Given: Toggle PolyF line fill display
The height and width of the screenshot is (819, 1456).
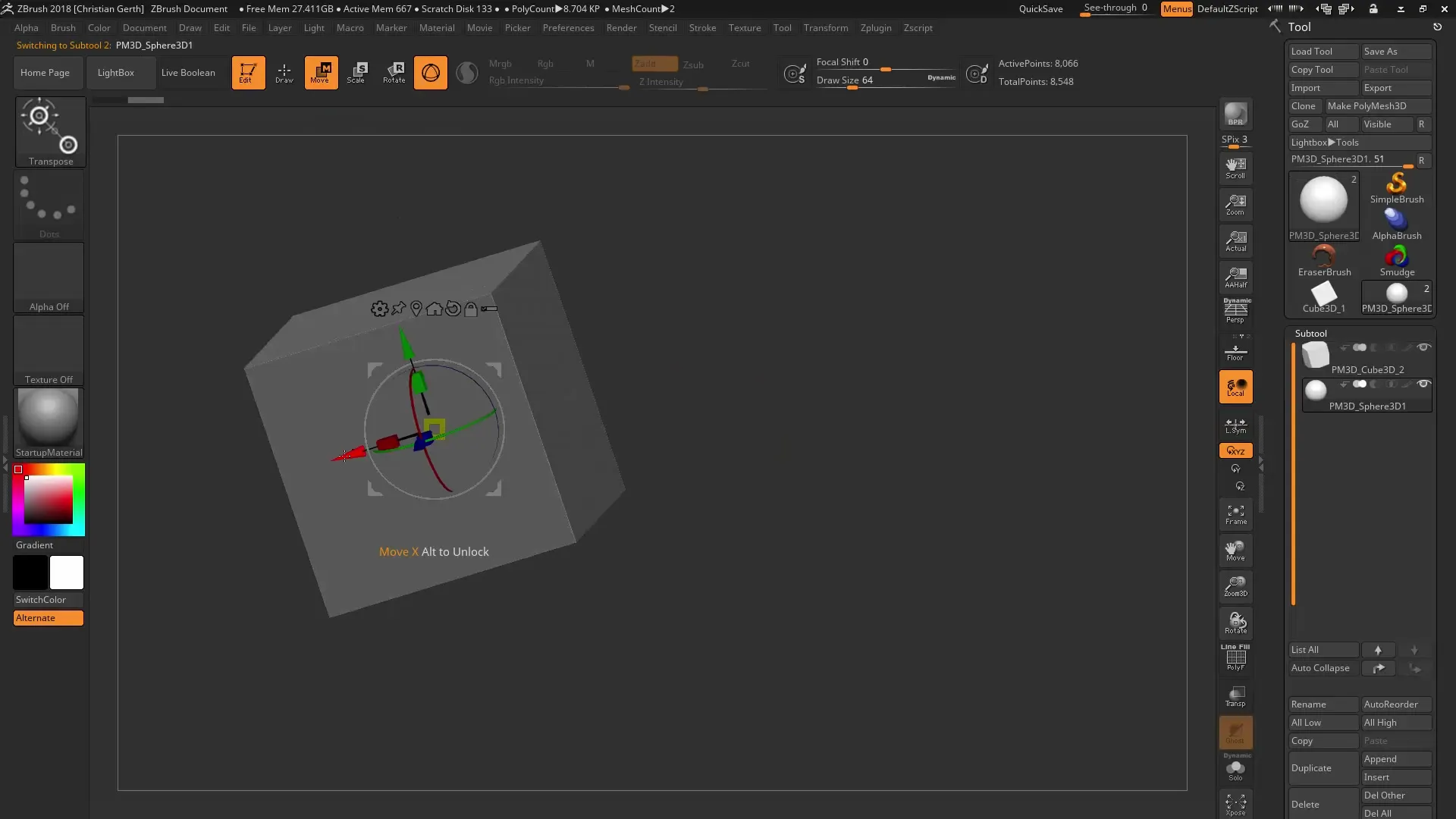Looking at the screenshot, I should tap(1235, 657).
